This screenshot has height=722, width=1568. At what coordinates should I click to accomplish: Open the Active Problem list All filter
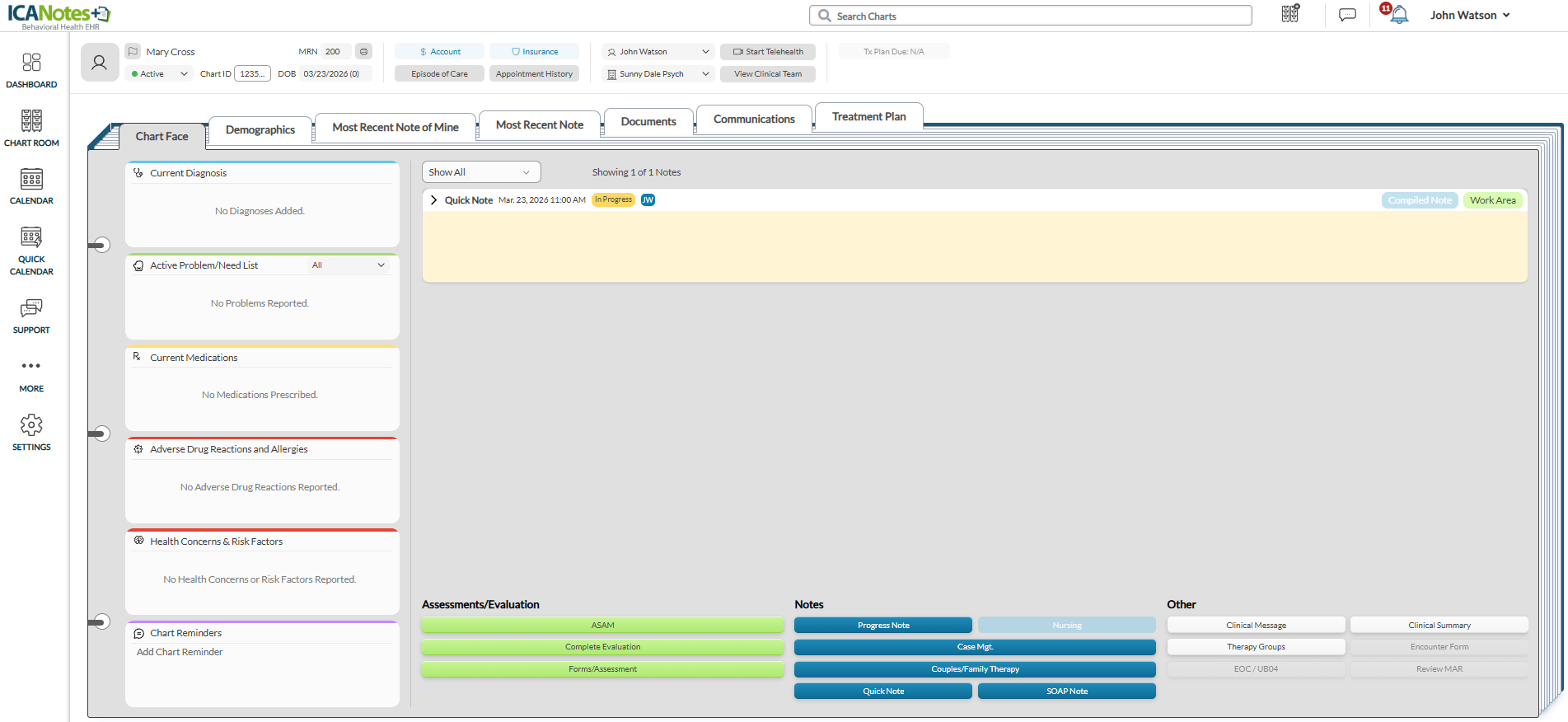click(x=349, y=265)
